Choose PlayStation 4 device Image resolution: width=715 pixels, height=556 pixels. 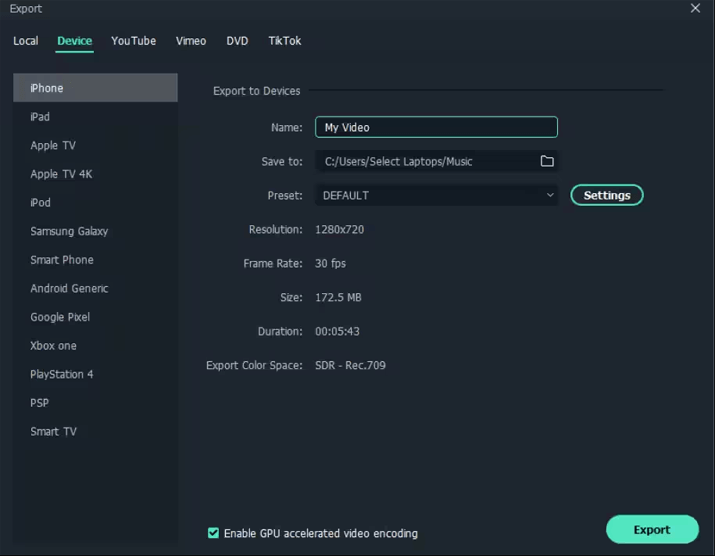click(x=95, y=374)
